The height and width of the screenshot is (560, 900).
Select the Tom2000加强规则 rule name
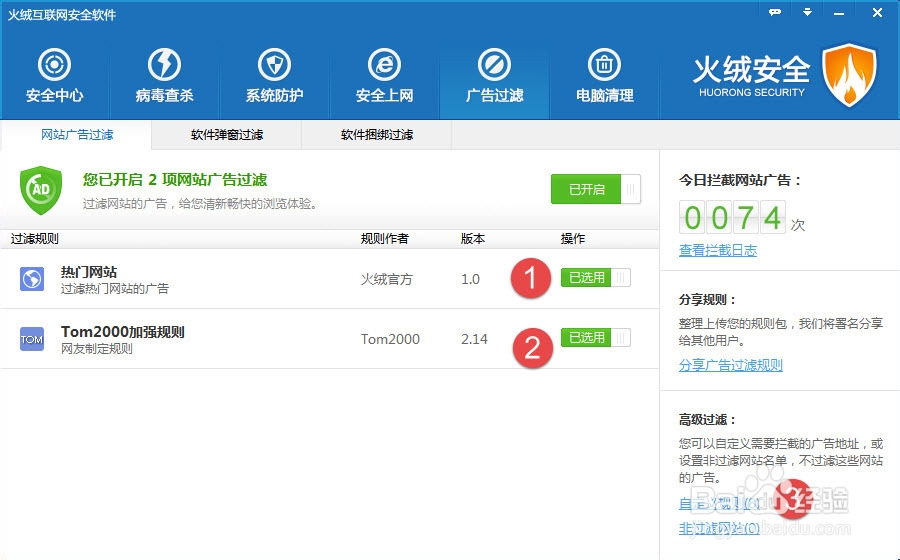123,332
